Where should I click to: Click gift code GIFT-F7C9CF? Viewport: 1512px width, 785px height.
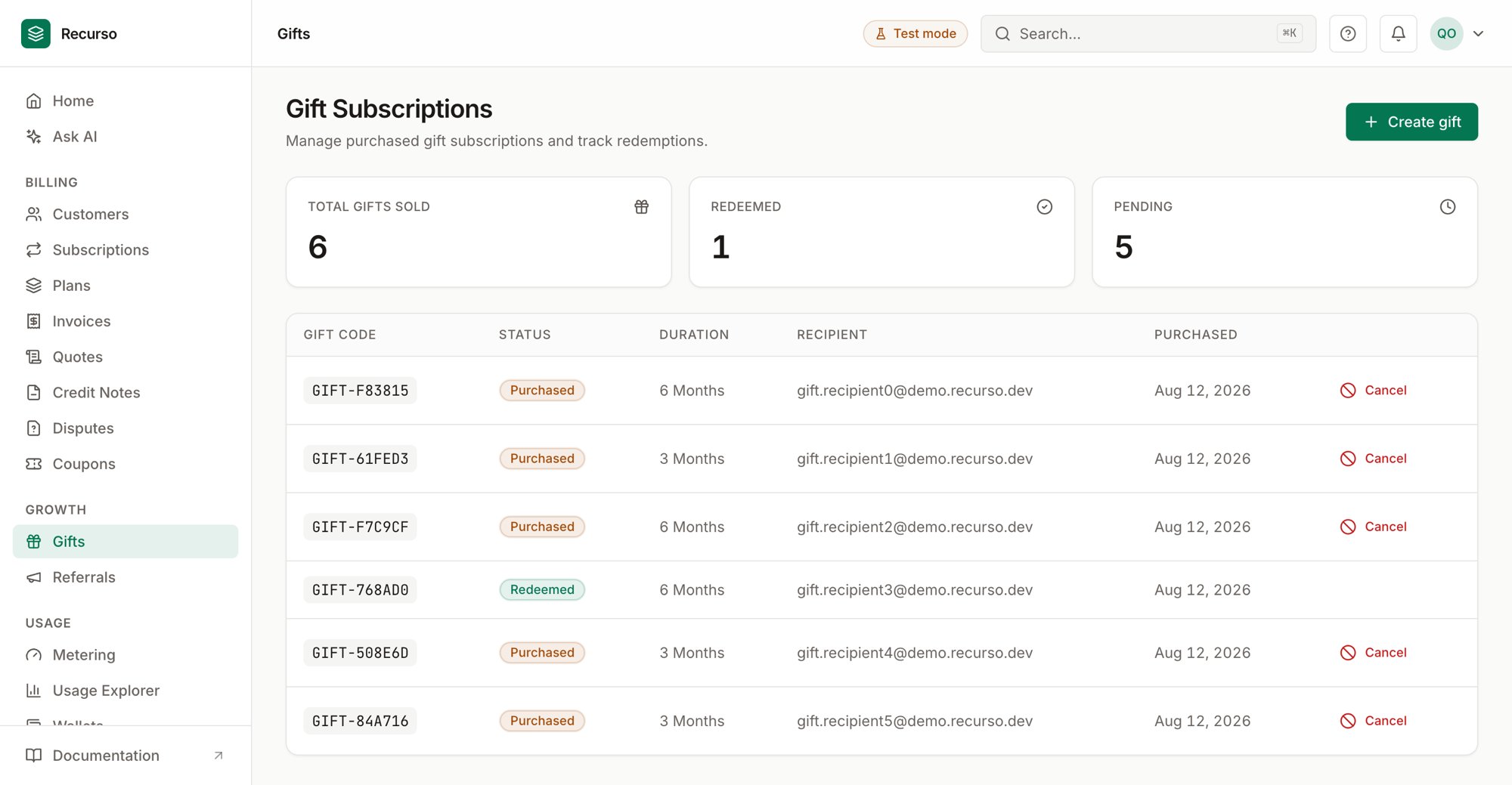click(360, 527)
